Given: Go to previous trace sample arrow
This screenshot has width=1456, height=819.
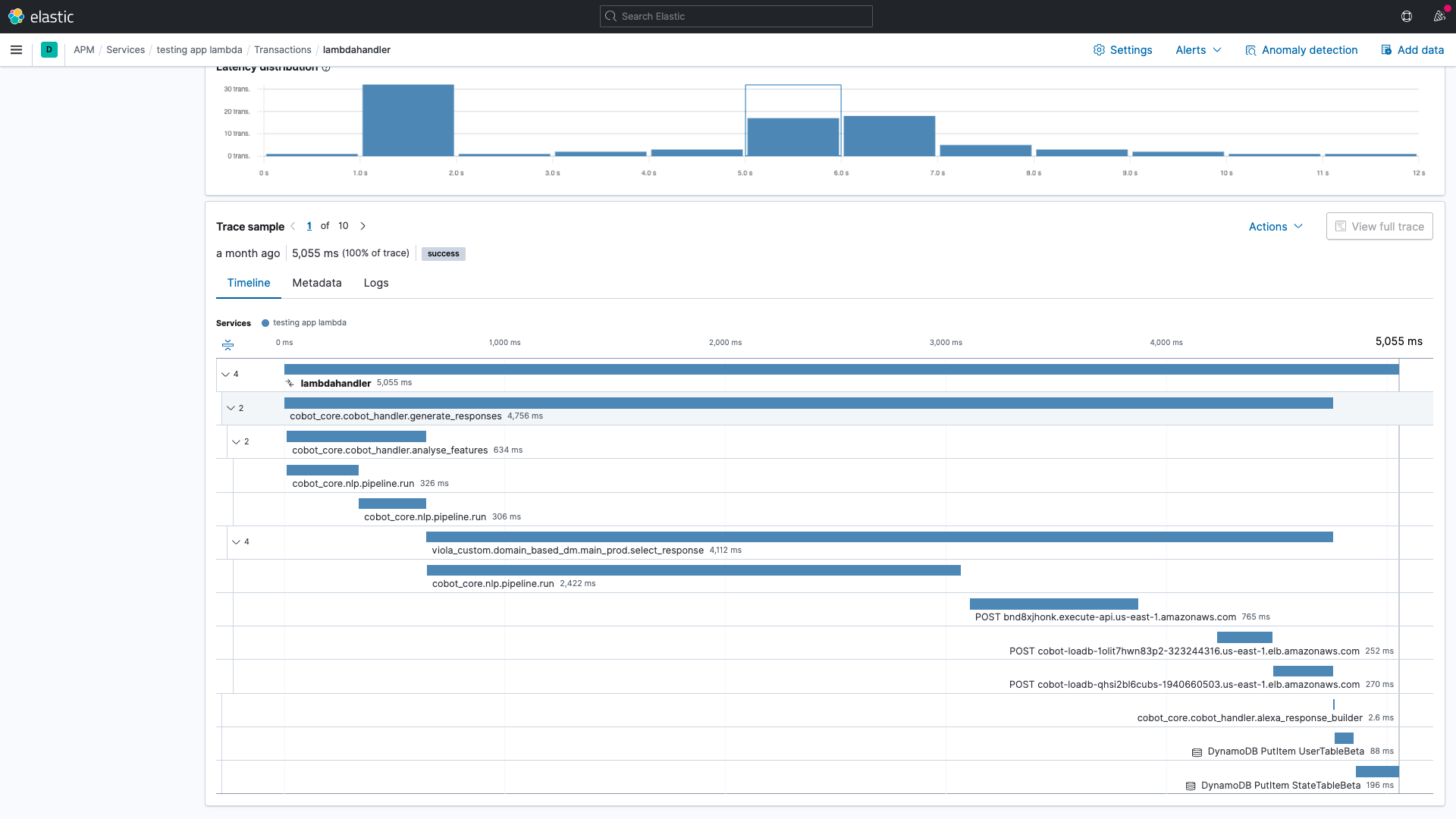Looking at the screenshot, I should coord(293,226).
